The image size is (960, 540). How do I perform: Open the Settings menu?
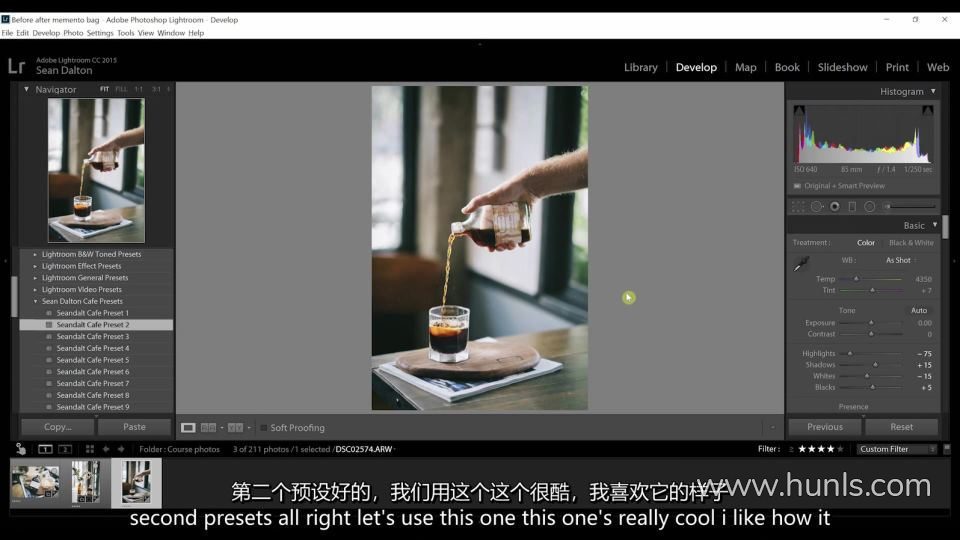(x=100, y=33)
